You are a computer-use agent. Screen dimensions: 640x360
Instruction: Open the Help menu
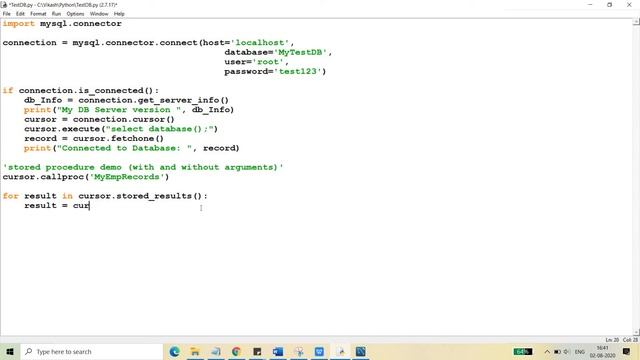(x=119, y=14)
